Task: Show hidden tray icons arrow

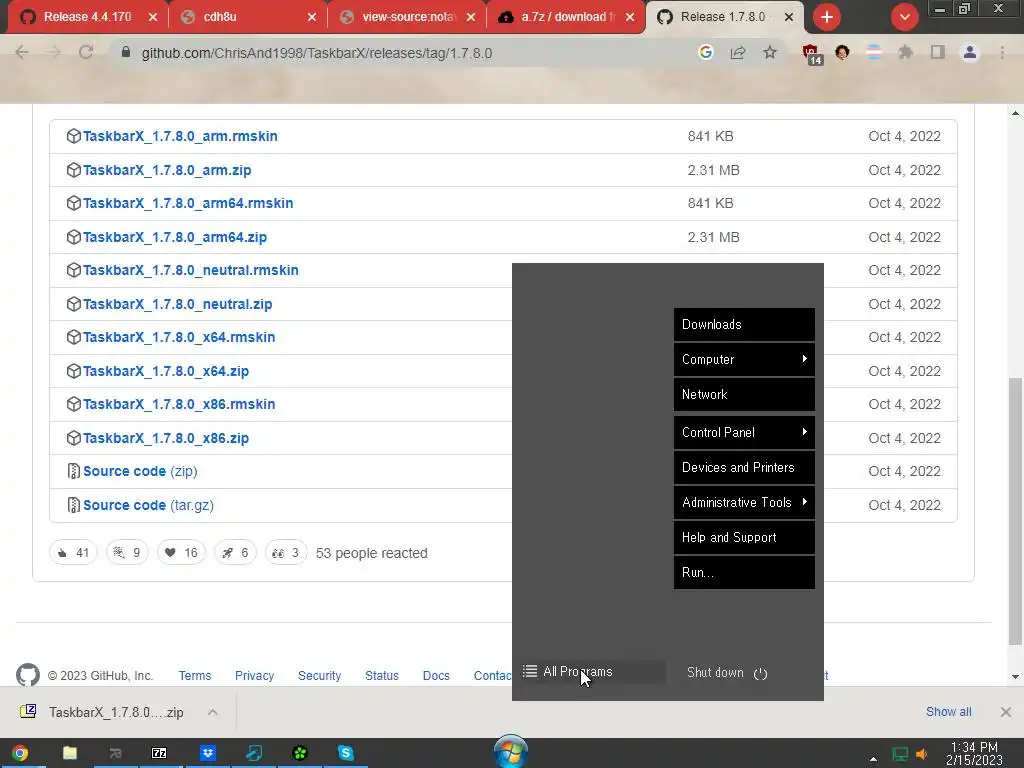Action: (873, 758)
